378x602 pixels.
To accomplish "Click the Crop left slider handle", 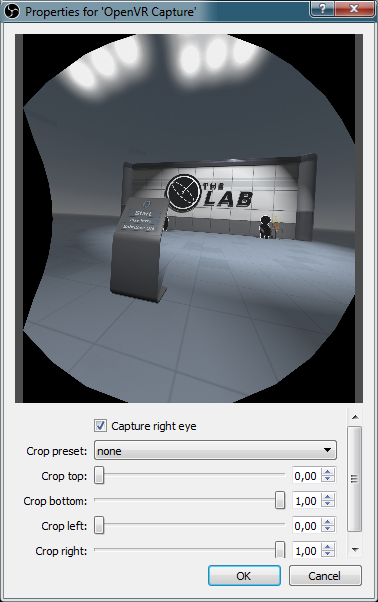I will [99, 525].
